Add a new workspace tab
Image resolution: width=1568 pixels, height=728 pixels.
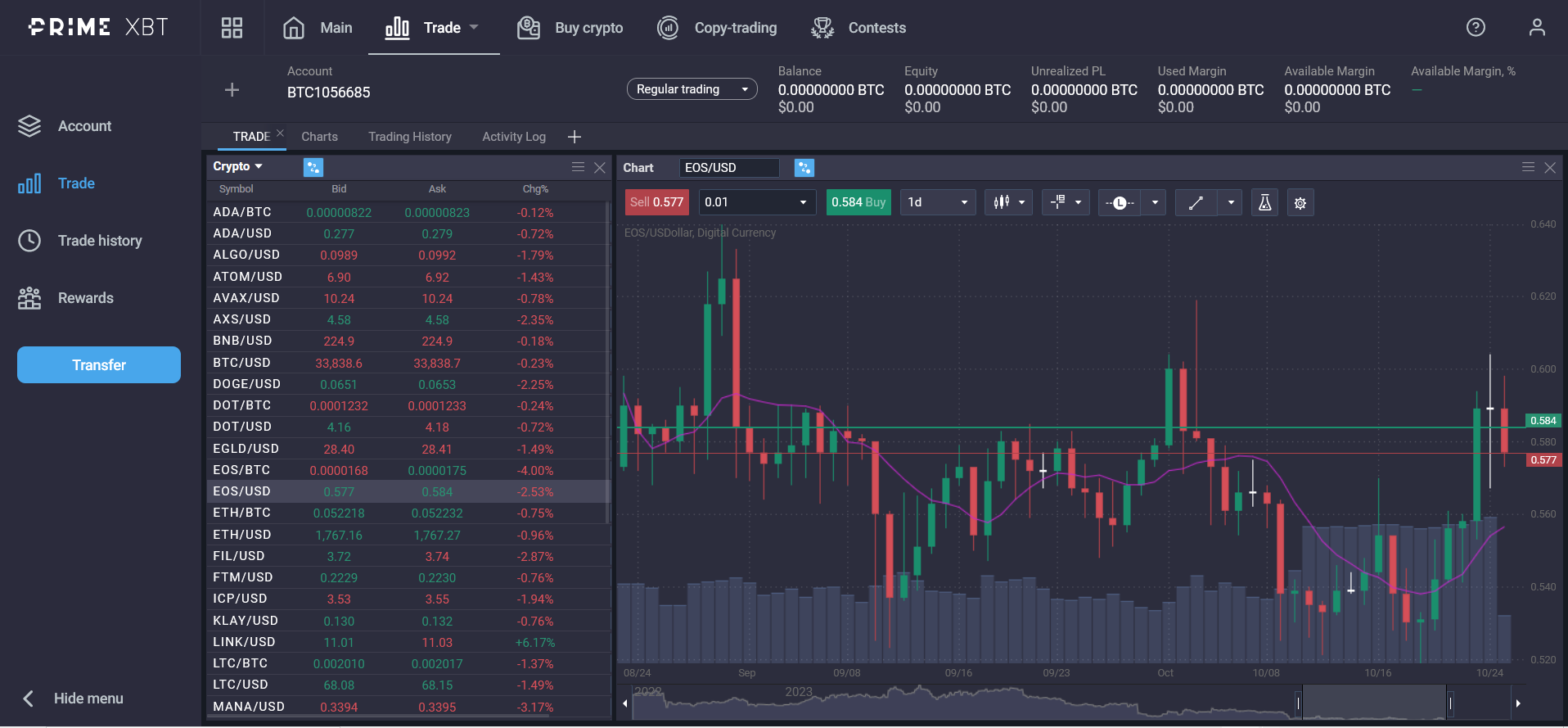[x=574, y=137]
